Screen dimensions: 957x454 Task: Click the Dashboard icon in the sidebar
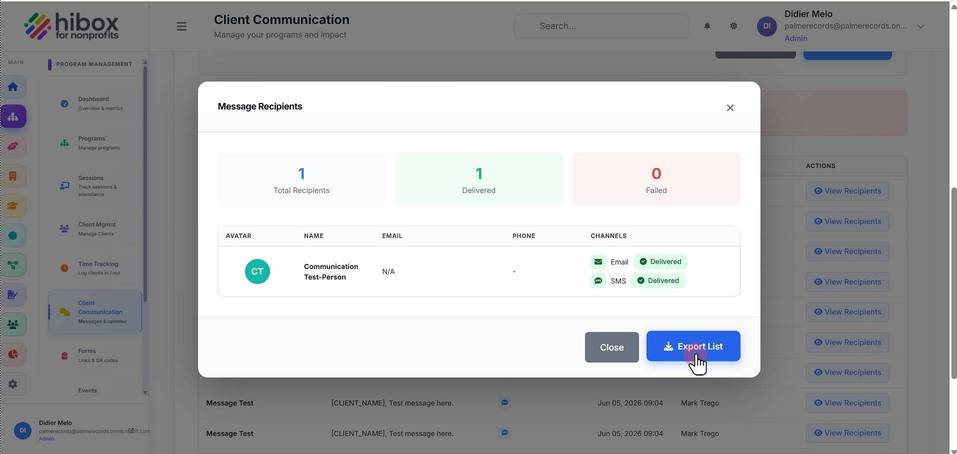point(65,104)
